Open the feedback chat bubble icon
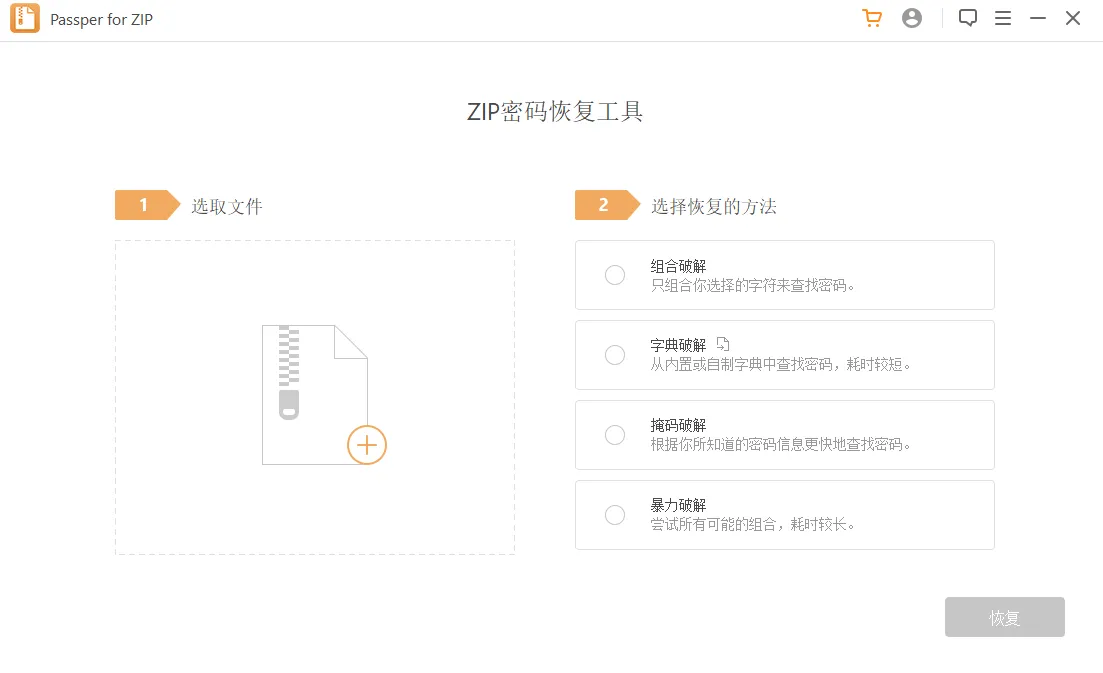 pyautogui.click(x=968, y=18)
